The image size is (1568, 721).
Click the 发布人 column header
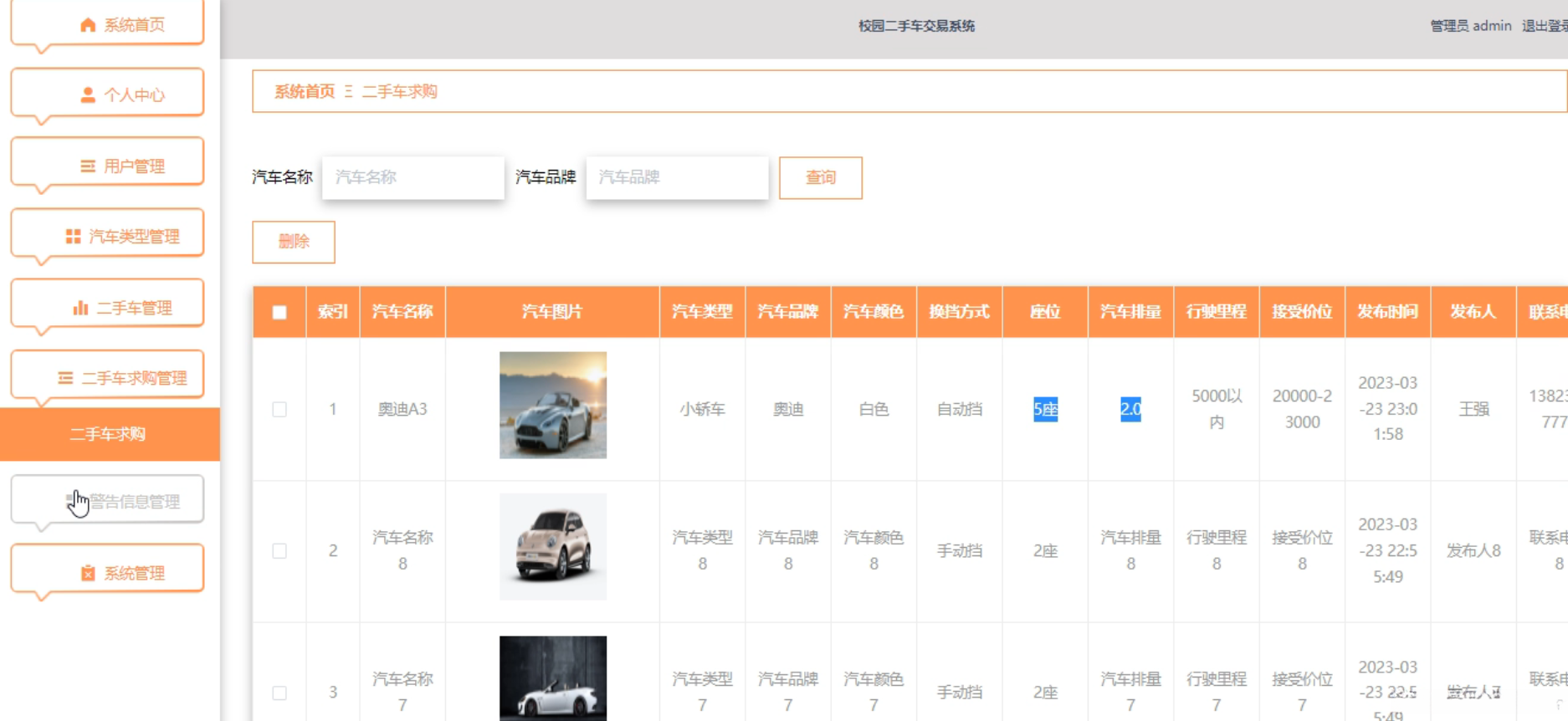1473,312
